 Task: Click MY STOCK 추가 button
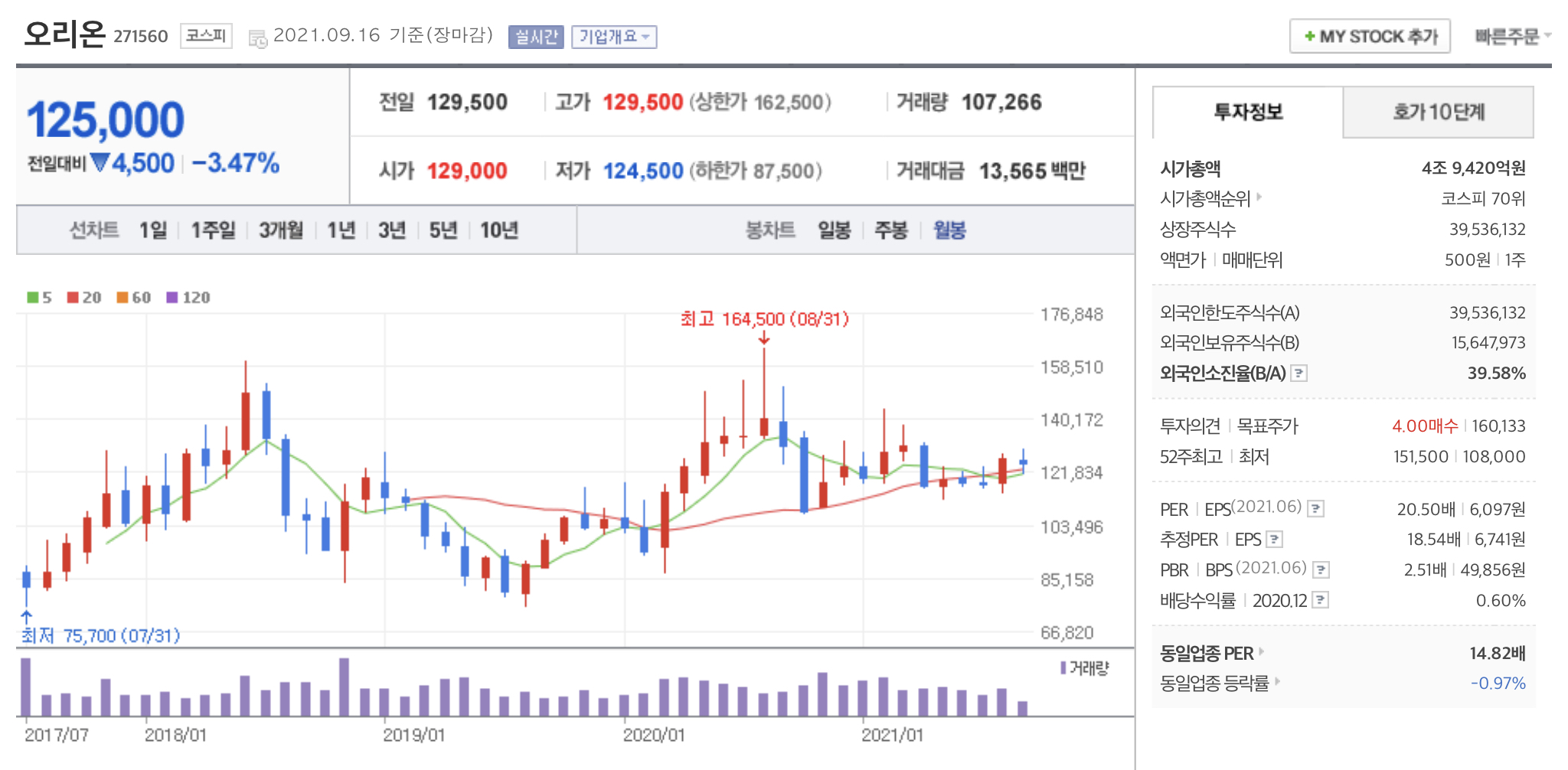click(x=1370, y=36)
